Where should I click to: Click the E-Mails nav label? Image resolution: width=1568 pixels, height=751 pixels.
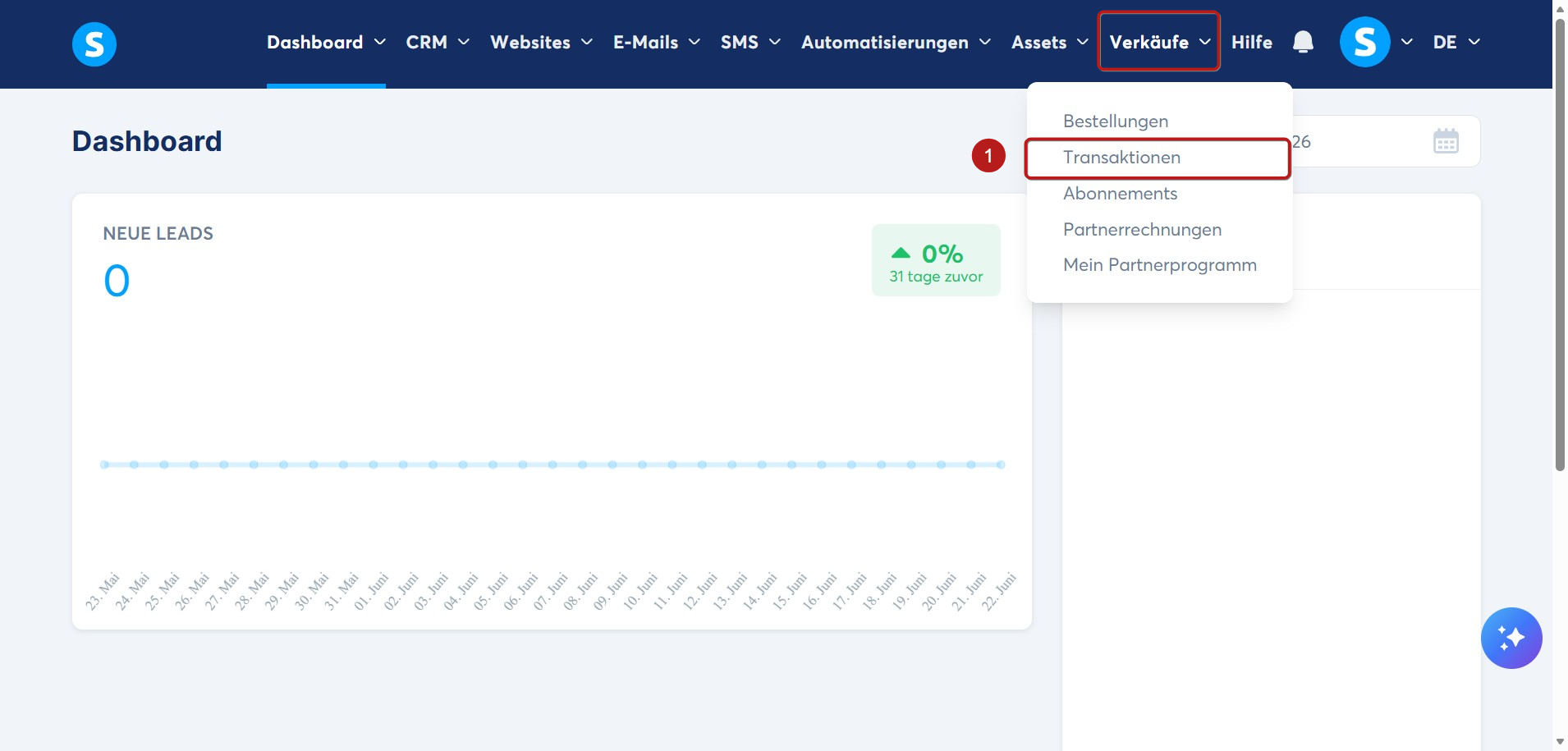[x=645, y=42]
